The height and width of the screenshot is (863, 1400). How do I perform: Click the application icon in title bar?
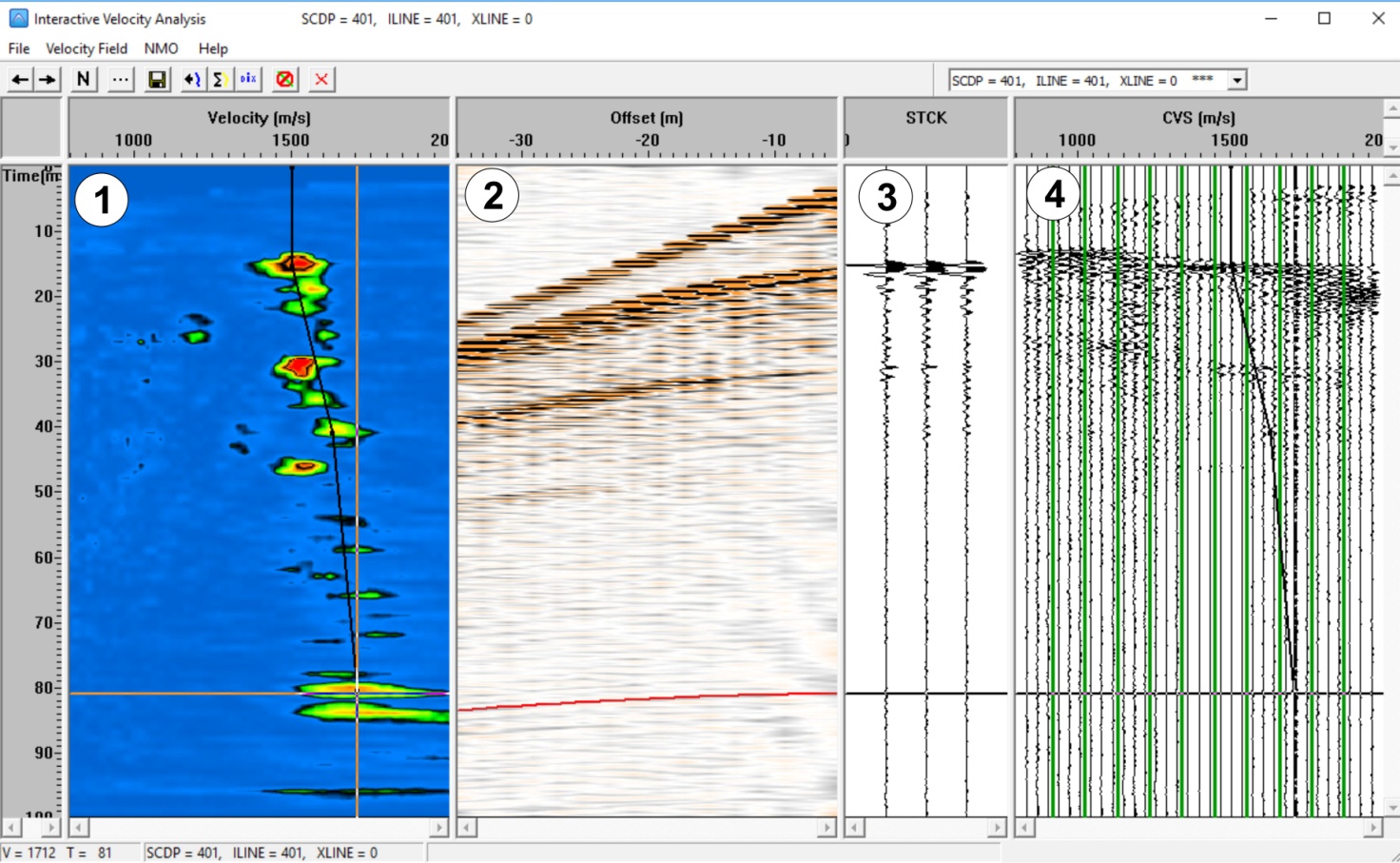(18, 18)
